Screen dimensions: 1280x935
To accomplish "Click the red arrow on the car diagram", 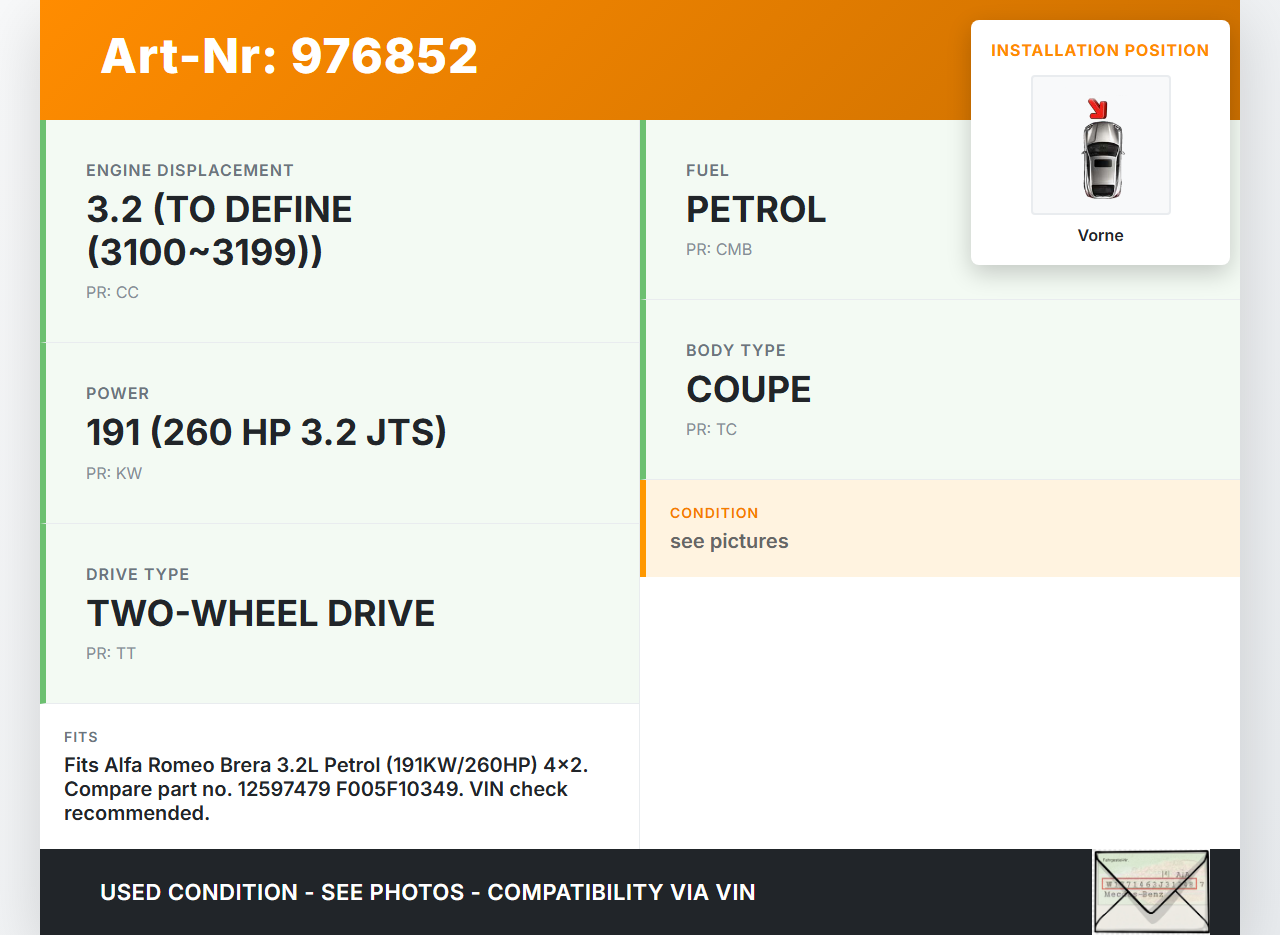I will 1098,108.
